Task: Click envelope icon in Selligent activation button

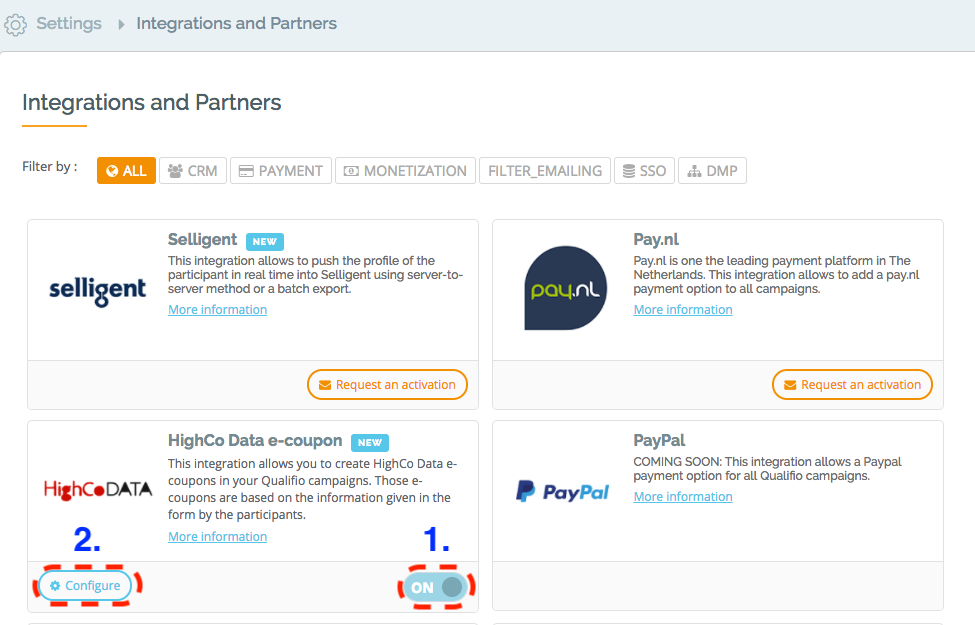Action: click(x=324, y=385)
